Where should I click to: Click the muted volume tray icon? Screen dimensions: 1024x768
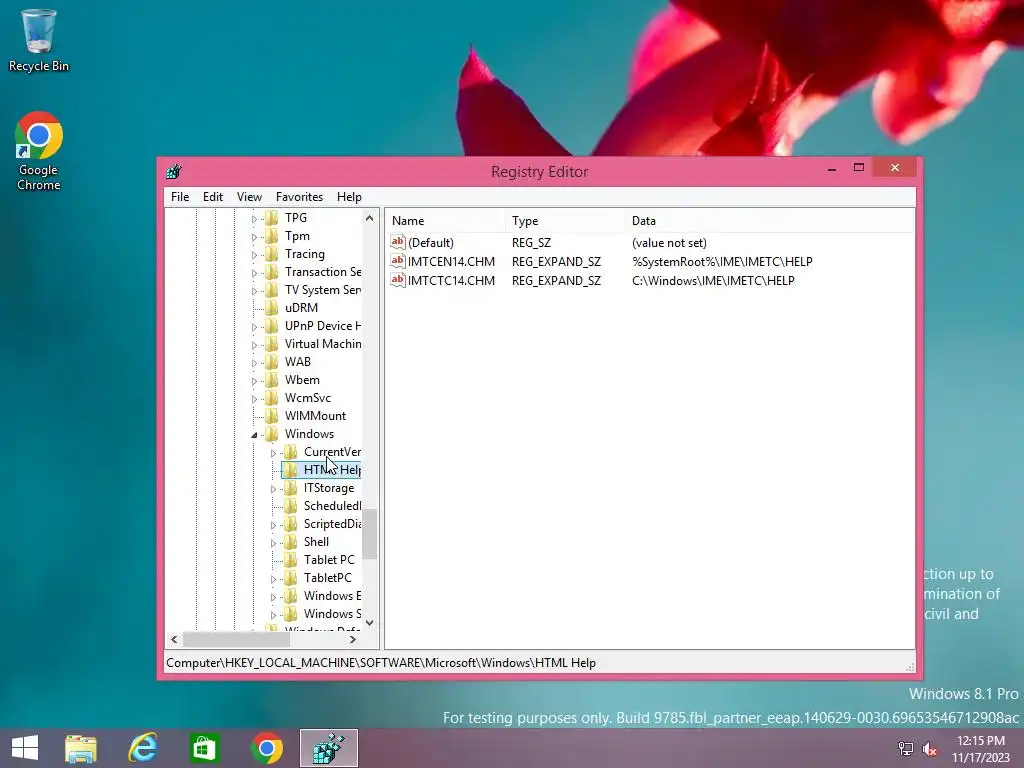(x=929, y=748)
